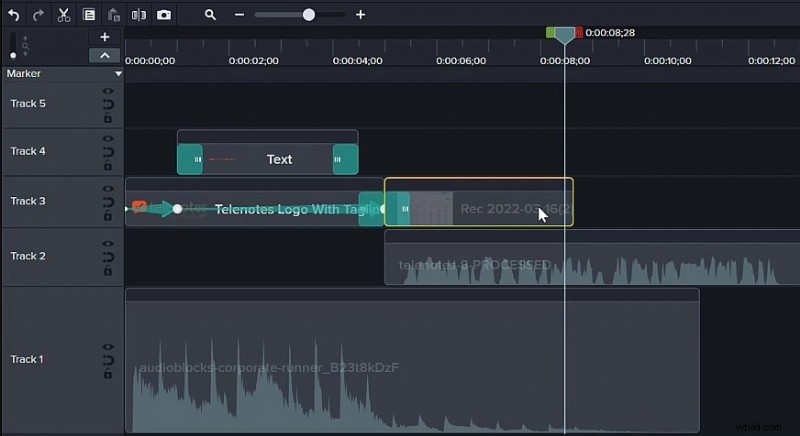Viewport: 800px width, 436px height.
Task: Lock Track 1 with padlock icon
Action: coord(108,374)
